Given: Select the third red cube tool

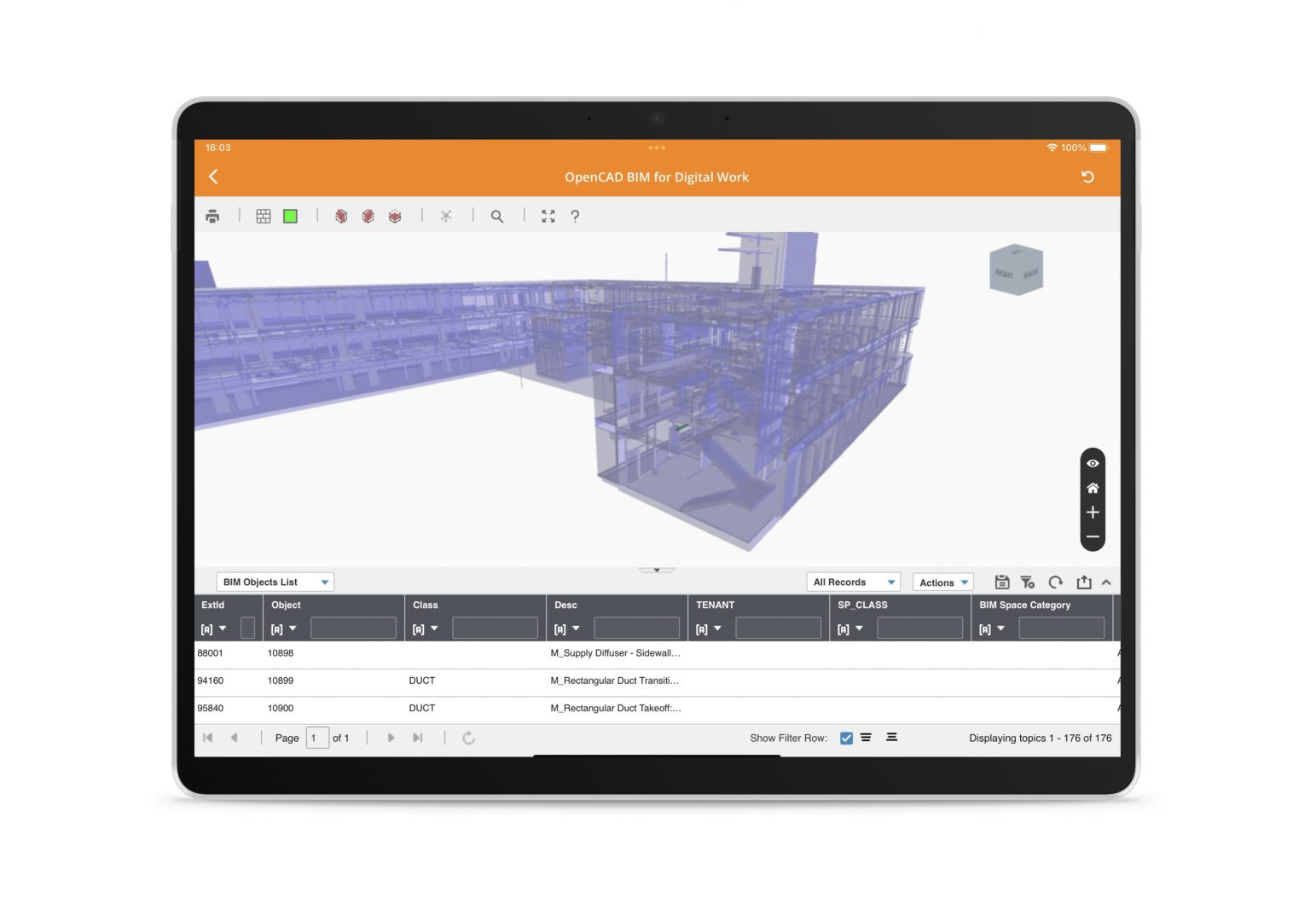Looking at the screenshot, I should [x=395, y=217].
